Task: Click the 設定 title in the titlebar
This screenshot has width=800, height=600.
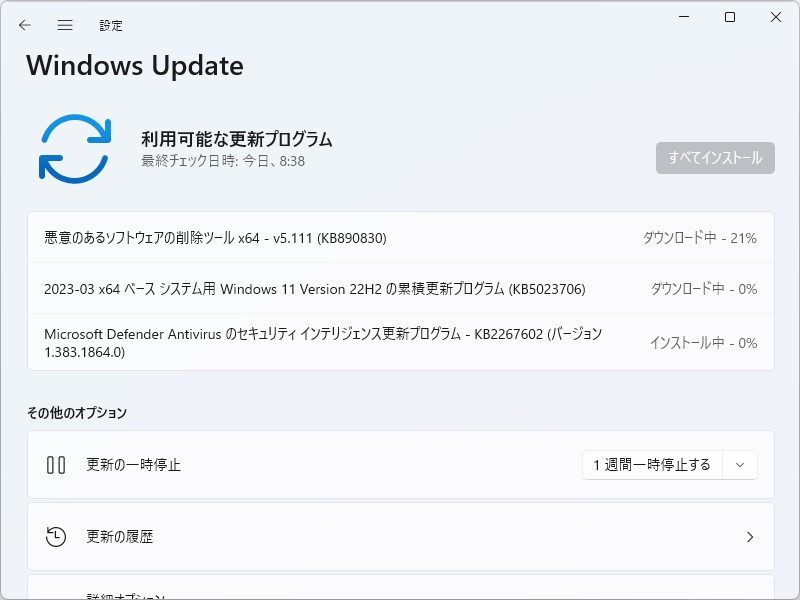Action: 112,25
